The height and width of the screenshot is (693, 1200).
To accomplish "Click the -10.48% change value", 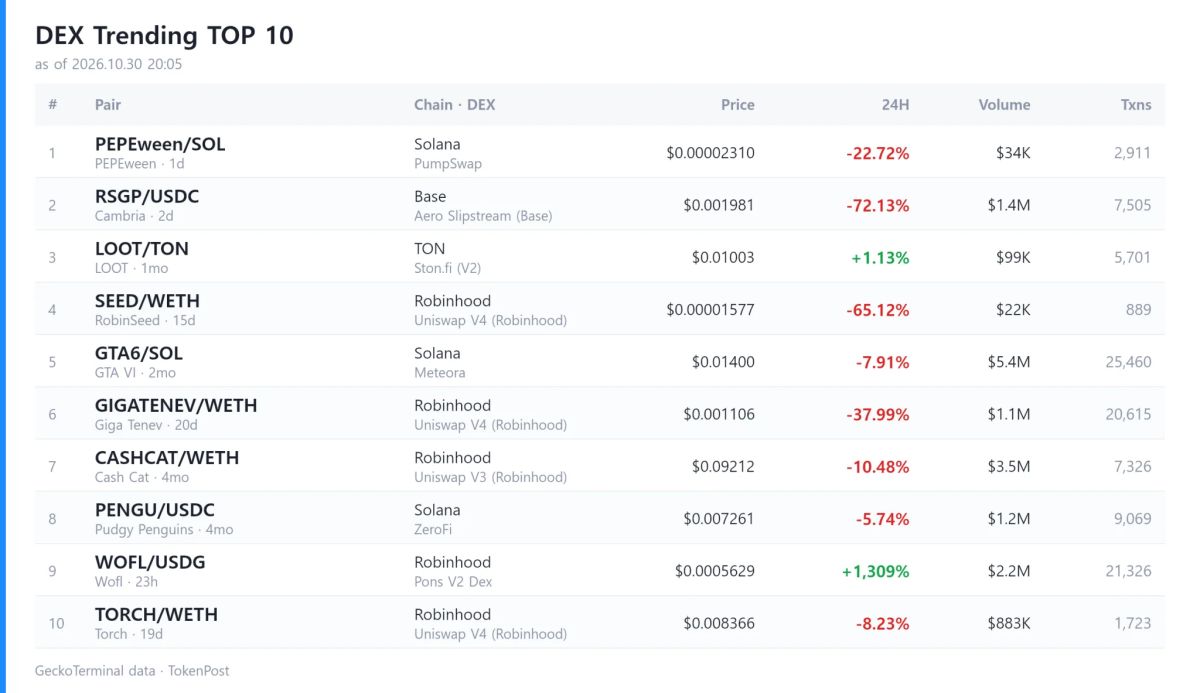I will tap(878, 467).
